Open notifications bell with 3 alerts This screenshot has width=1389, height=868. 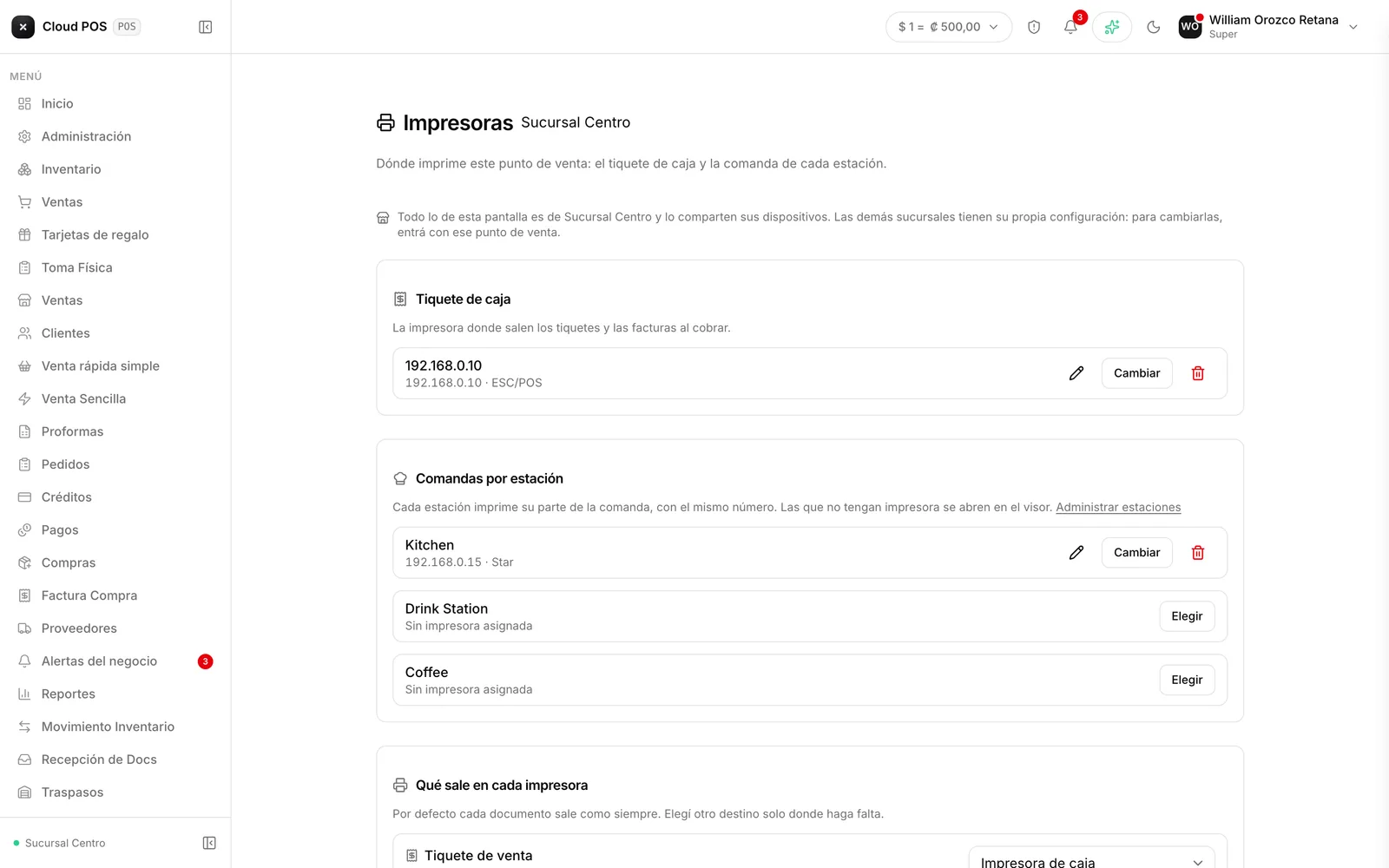pyautogui.click(x=1071, y=27)
